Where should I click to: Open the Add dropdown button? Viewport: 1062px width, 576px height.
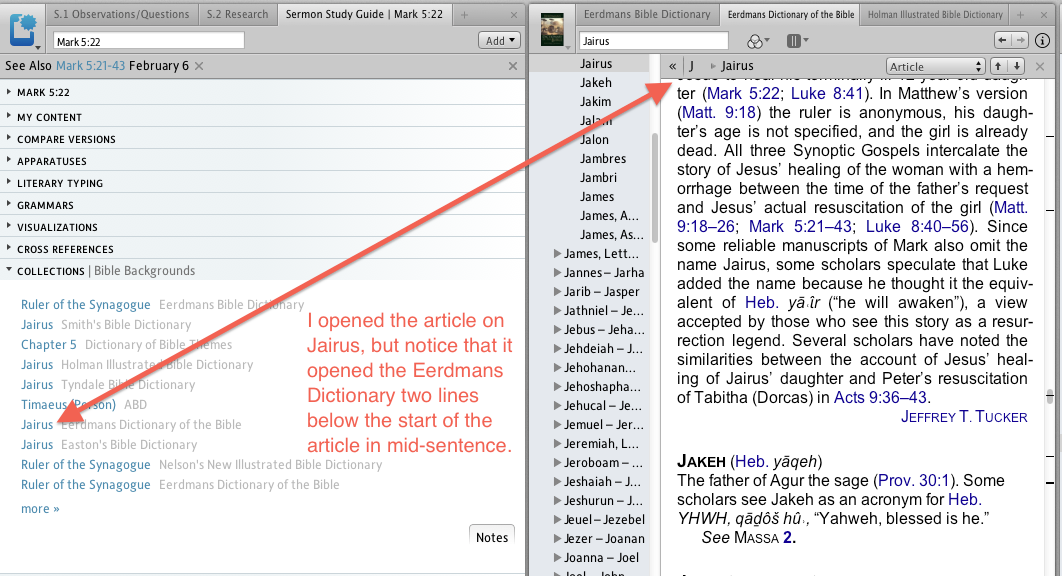tap(499, 41)
